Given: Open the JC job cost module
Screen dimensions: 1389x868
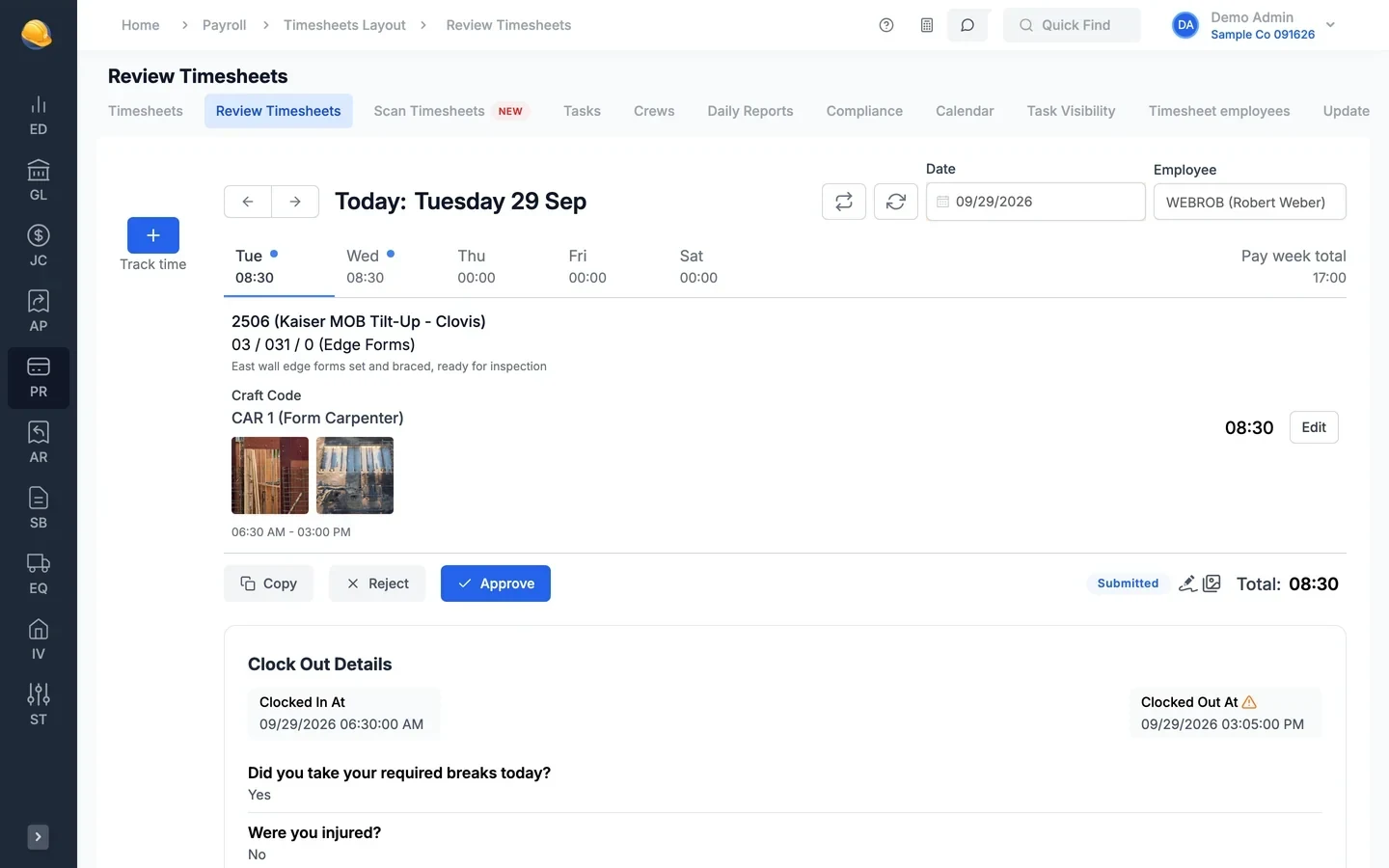Looking at the screenshot, I should point(39,247).
